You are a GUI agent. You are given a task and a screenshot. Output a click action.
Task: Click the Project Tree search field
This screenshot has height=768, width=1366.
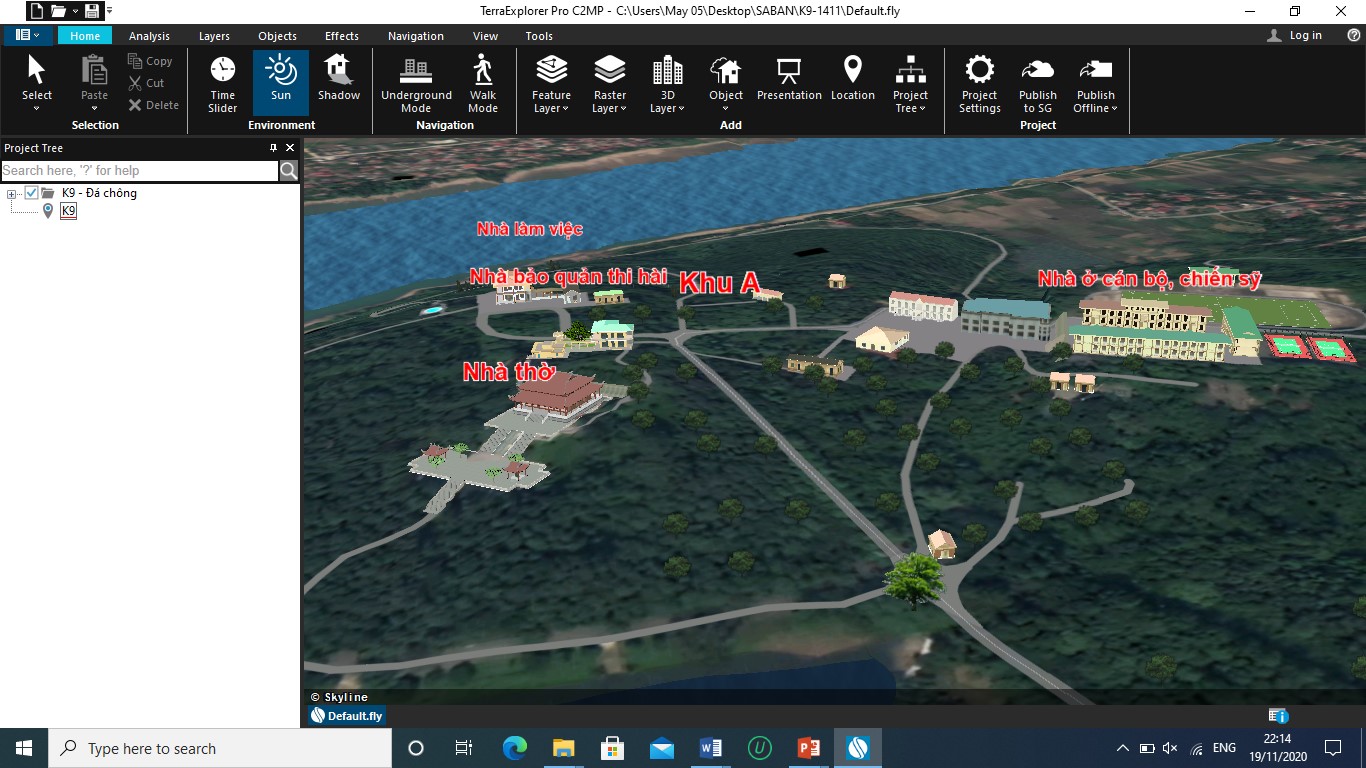point(140,171)
